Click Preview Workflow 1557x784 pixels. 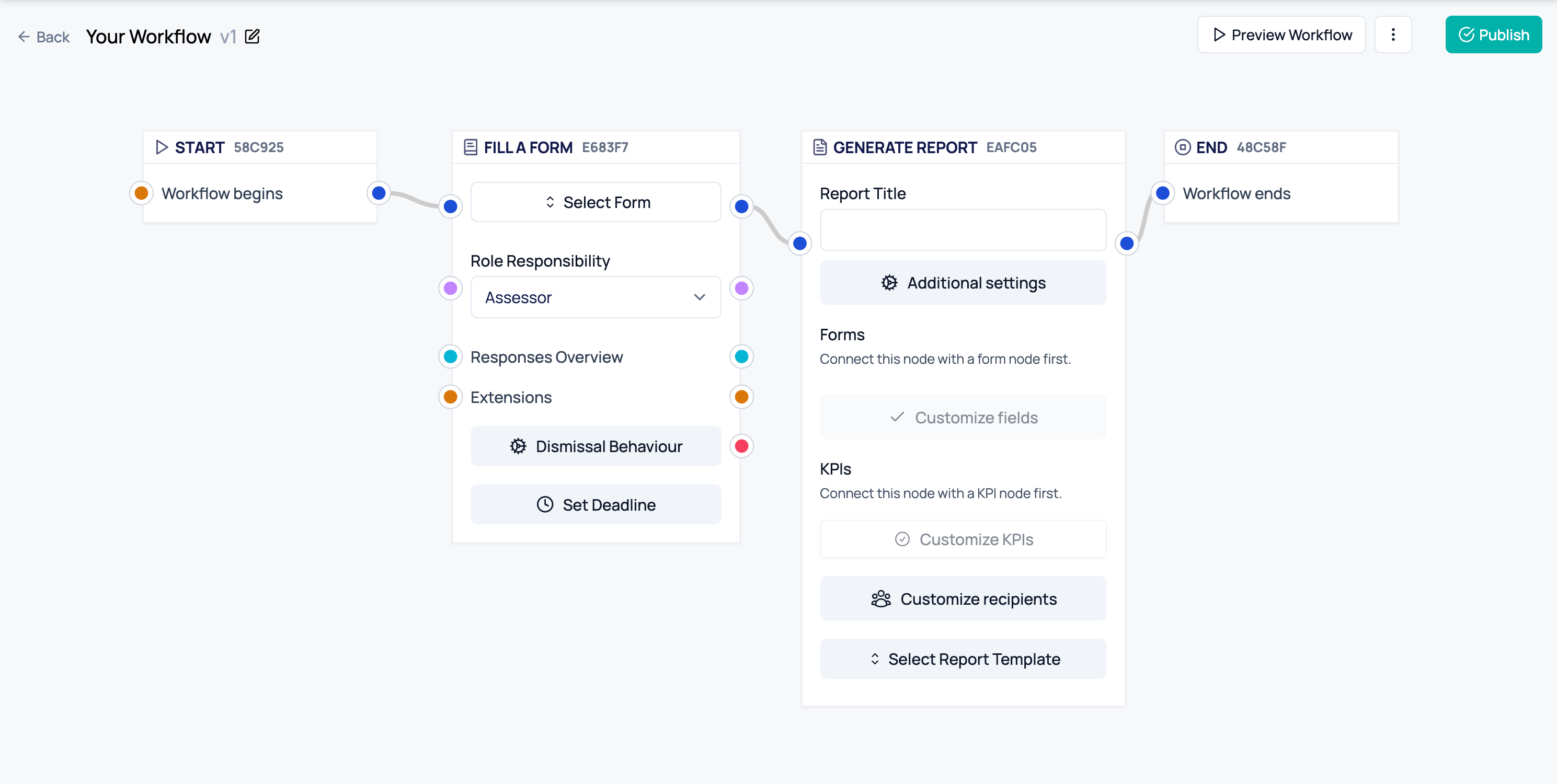click(x=1281, y=35)
